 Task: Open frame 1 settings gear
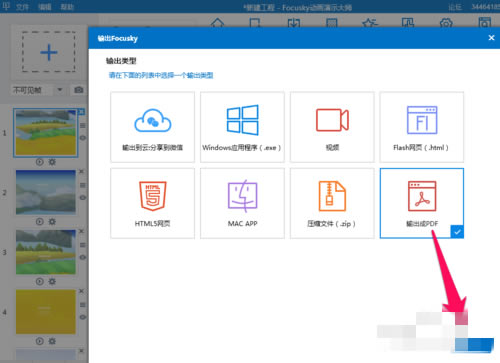click(x=52, y=162)
